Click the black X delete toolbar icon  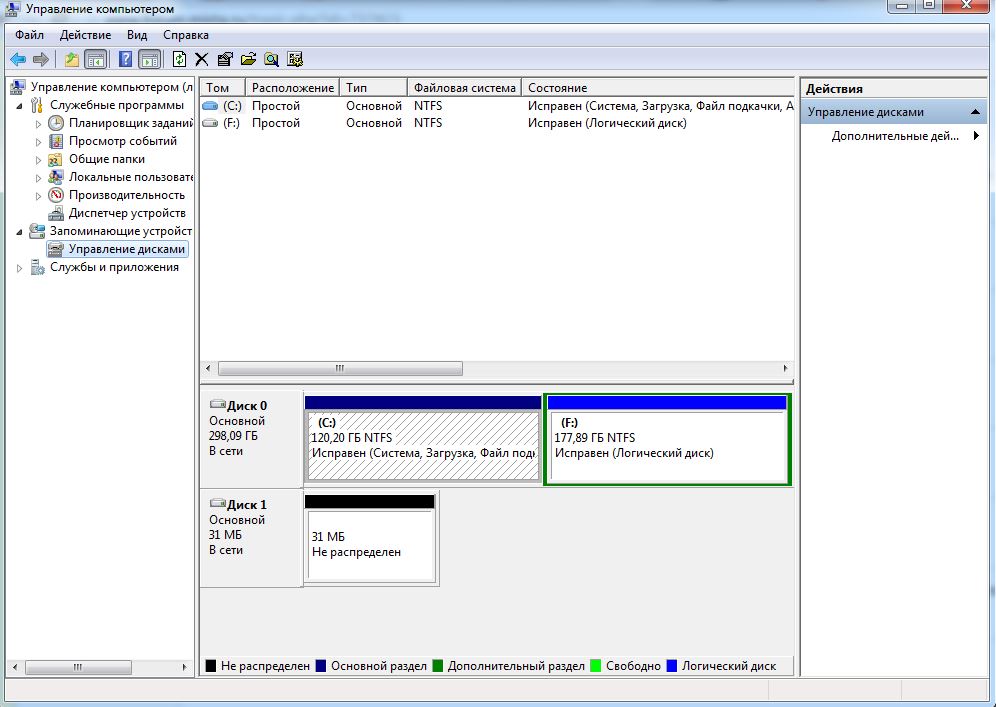click(x=202, y=60)
